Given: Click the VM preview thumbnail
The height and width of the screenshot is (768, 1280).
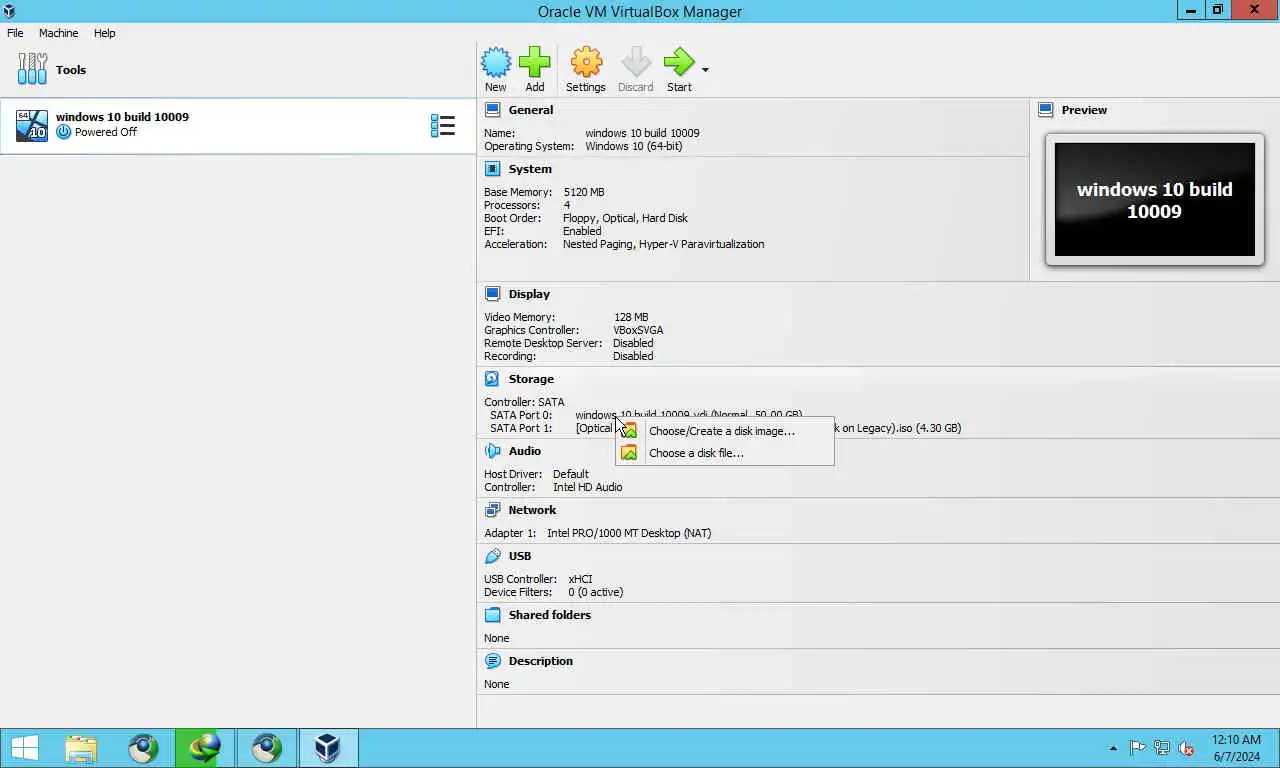Looking at the screenshot, I should [1155, 200].
